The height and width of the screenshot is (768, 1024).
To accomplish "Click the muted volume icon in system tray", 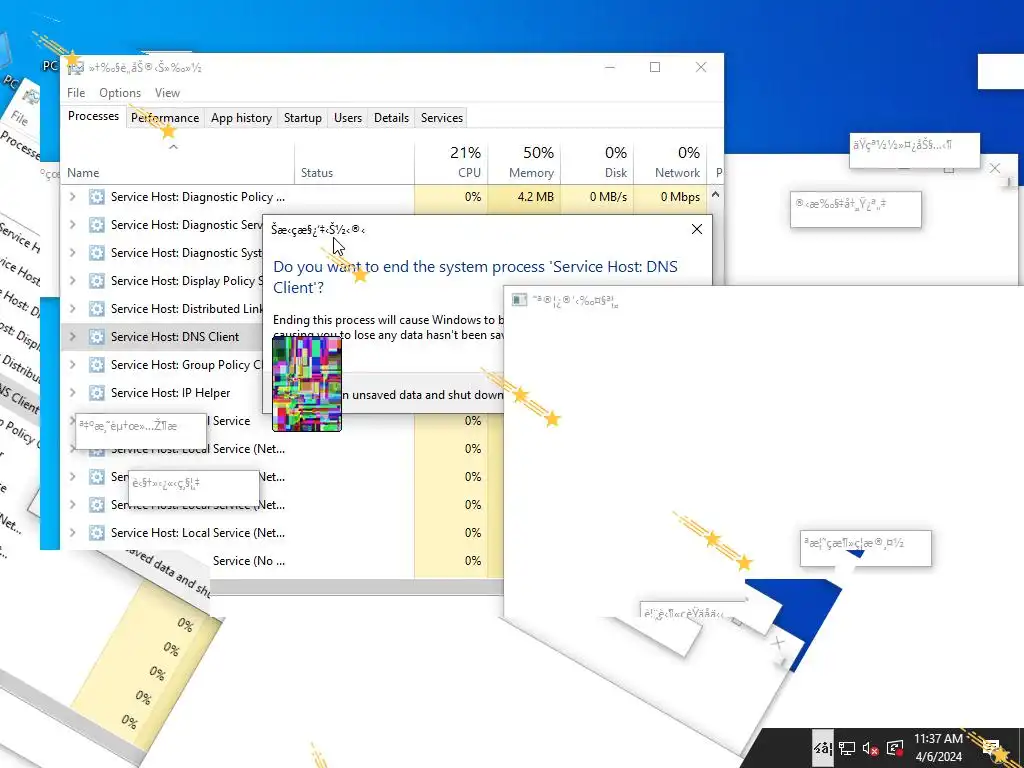I will tap(870, 748).
